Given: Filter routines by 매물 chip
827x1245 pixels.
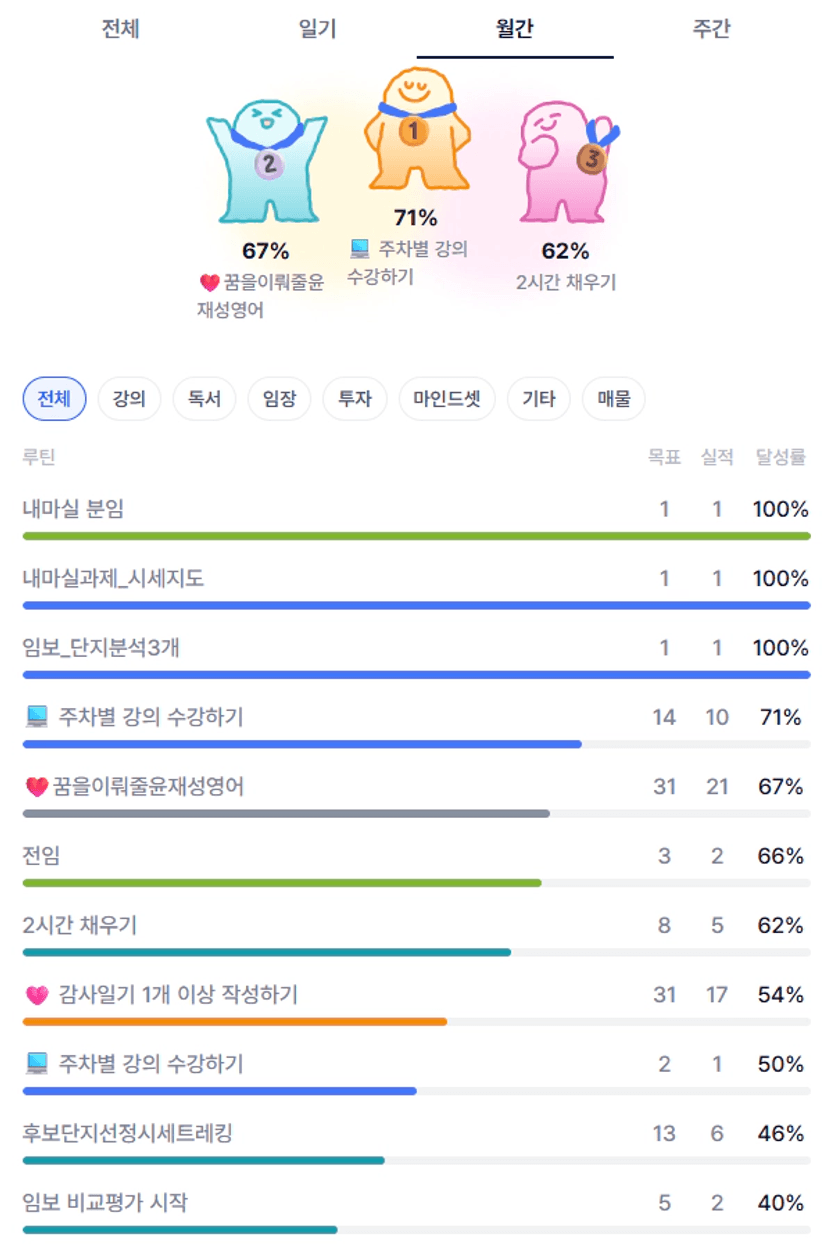Looking at the screenshot, I should tap(614, 399).
